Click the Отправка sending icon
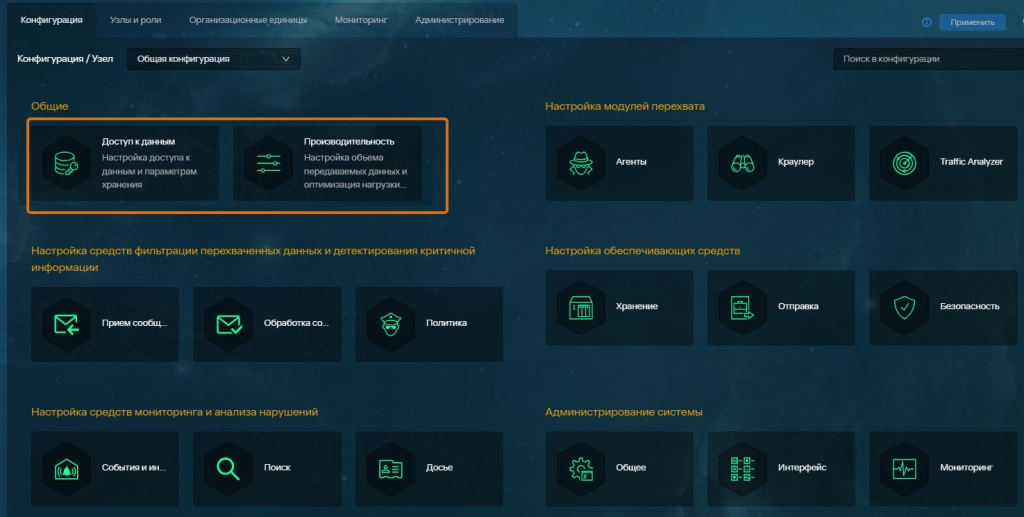This screenshot has width=1024, height=517. [x=743, y=307]
